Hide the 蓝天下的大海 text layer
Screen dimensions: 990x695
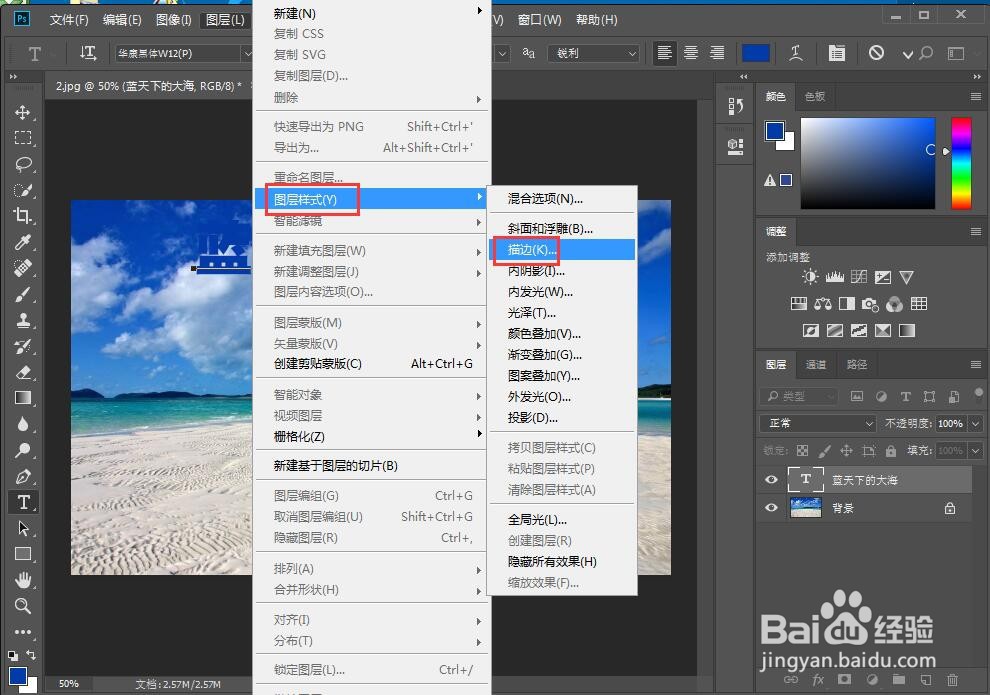point(771,479)
